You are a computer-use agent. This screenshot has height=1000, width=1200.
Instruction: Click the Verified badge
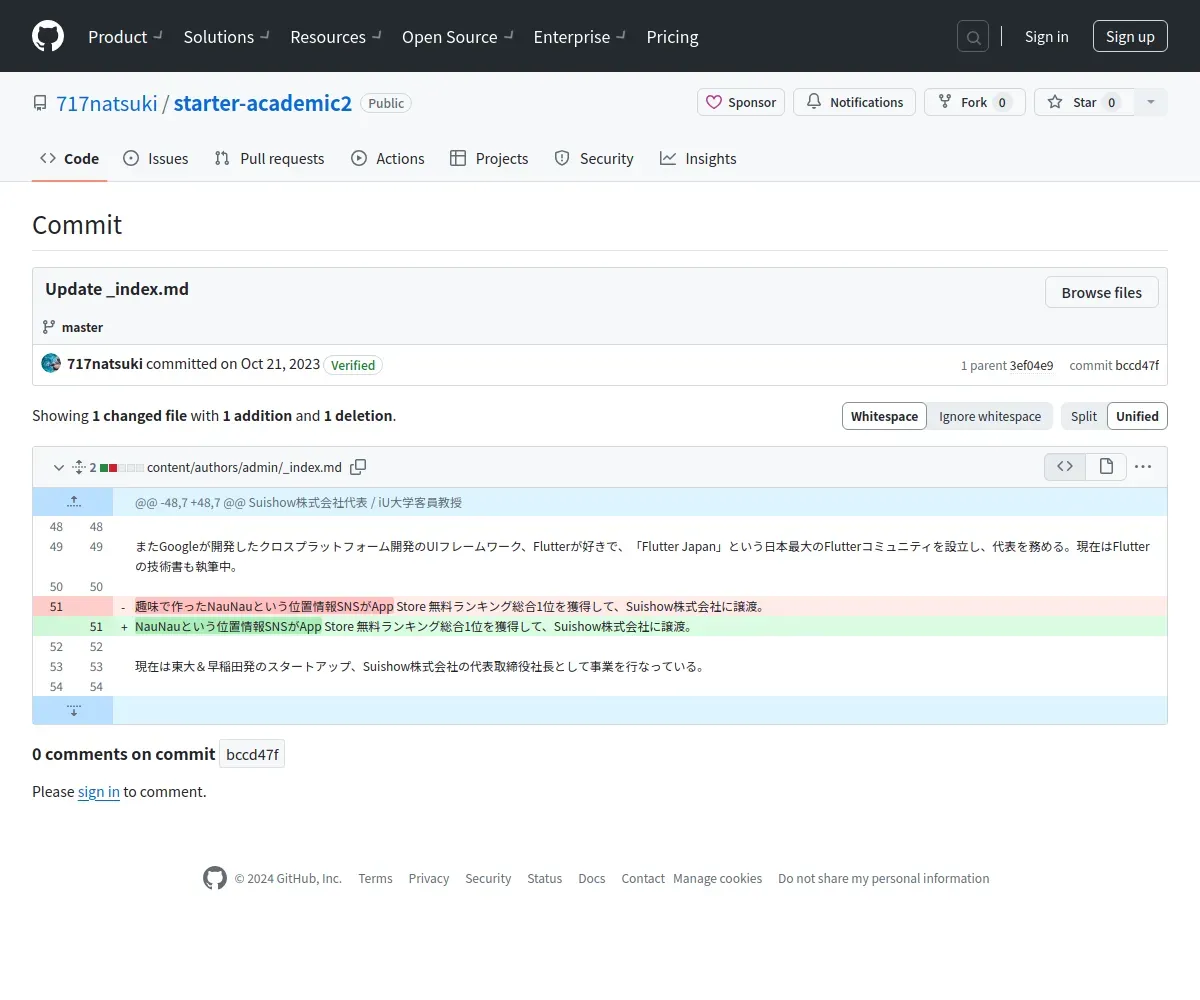(x=353, y=365)
